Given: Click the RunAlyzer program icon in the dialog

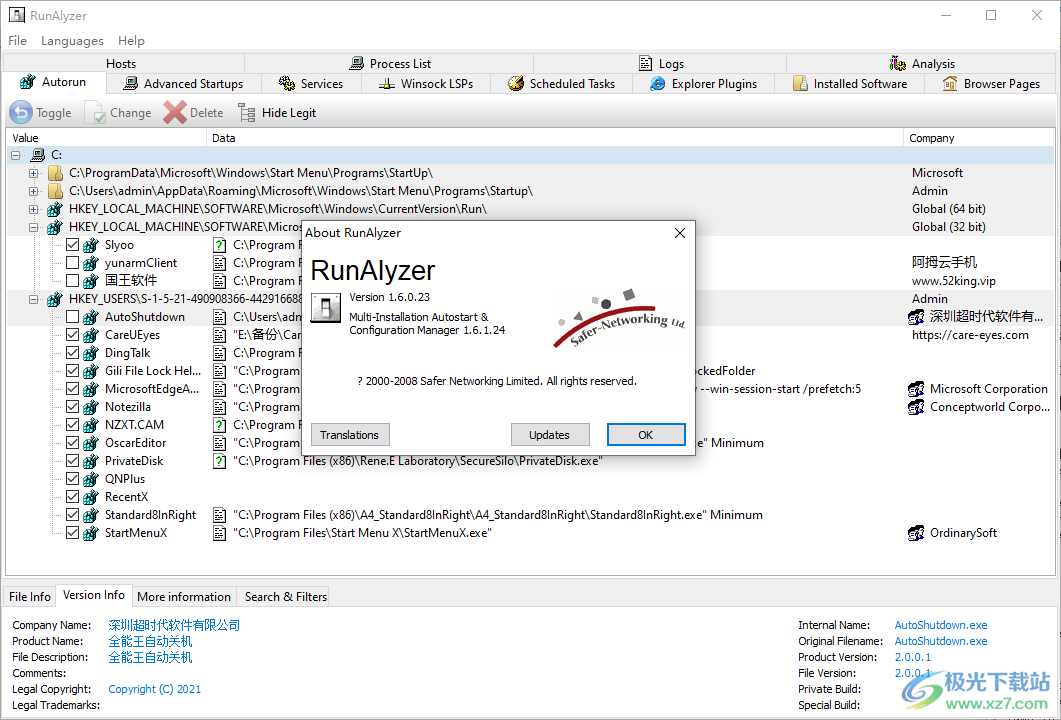Looking at the screenshot, I should pos(324,308).
